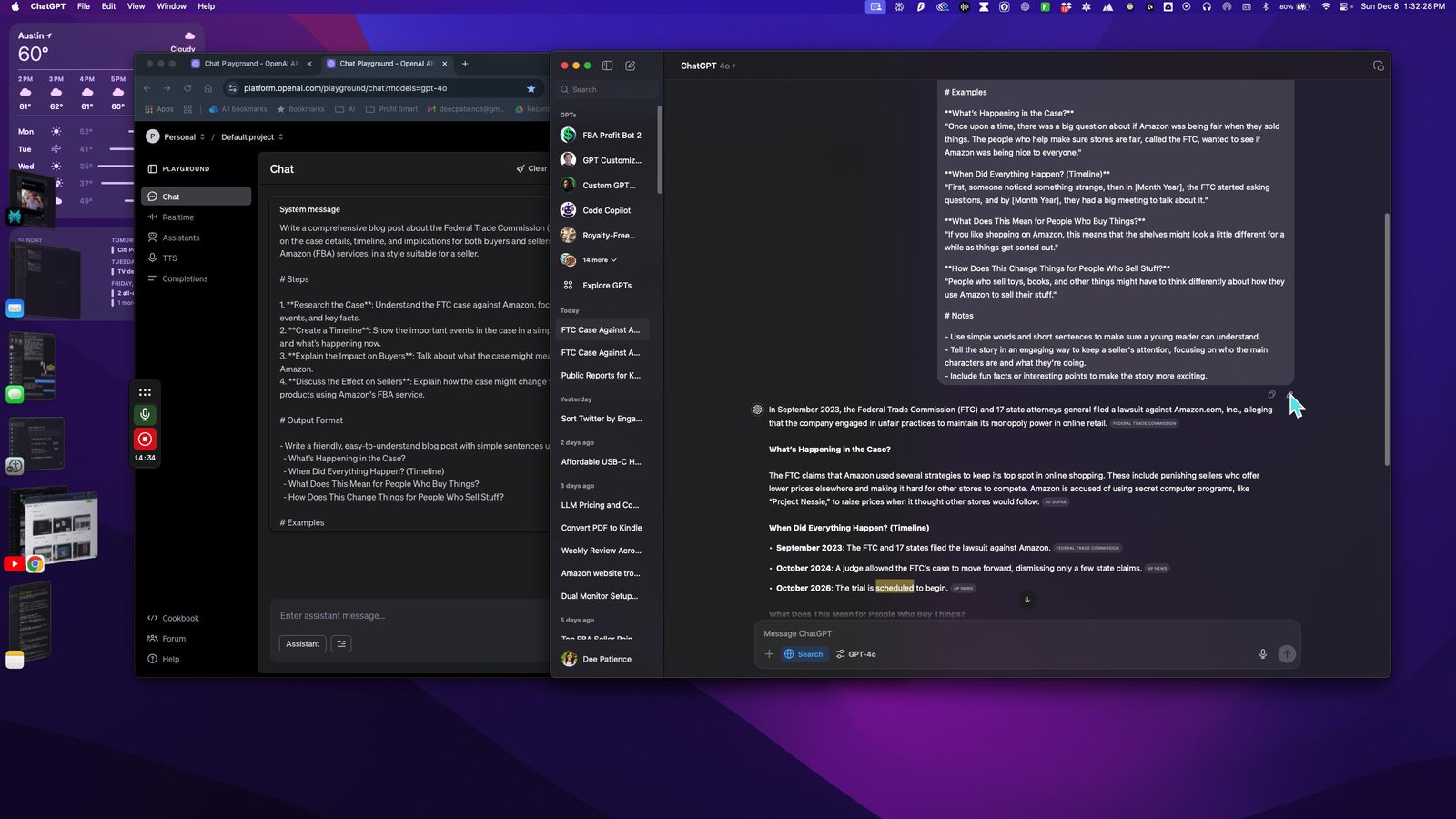Viewport: 1456px width, 819px height.
Task: Click the send arrow button
Action: point(1287,654)
